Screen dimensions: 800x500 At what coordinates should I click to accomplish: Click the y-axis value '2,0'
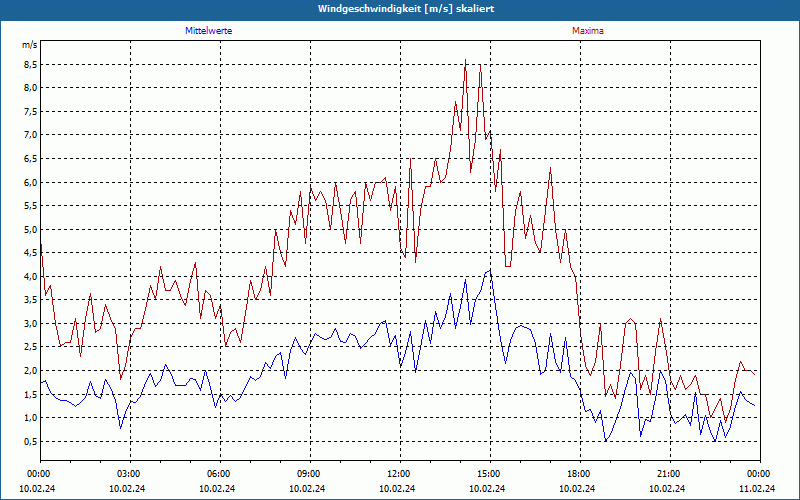coord(31,370)
